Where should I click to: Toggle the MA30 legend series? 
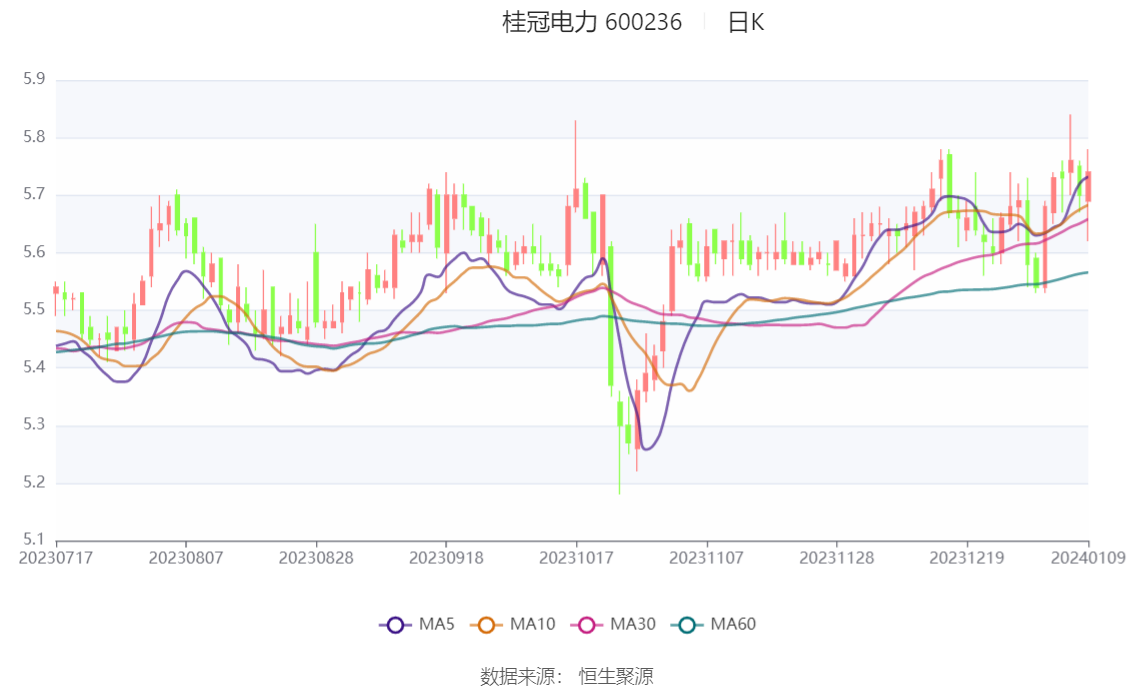click(613, 625)
